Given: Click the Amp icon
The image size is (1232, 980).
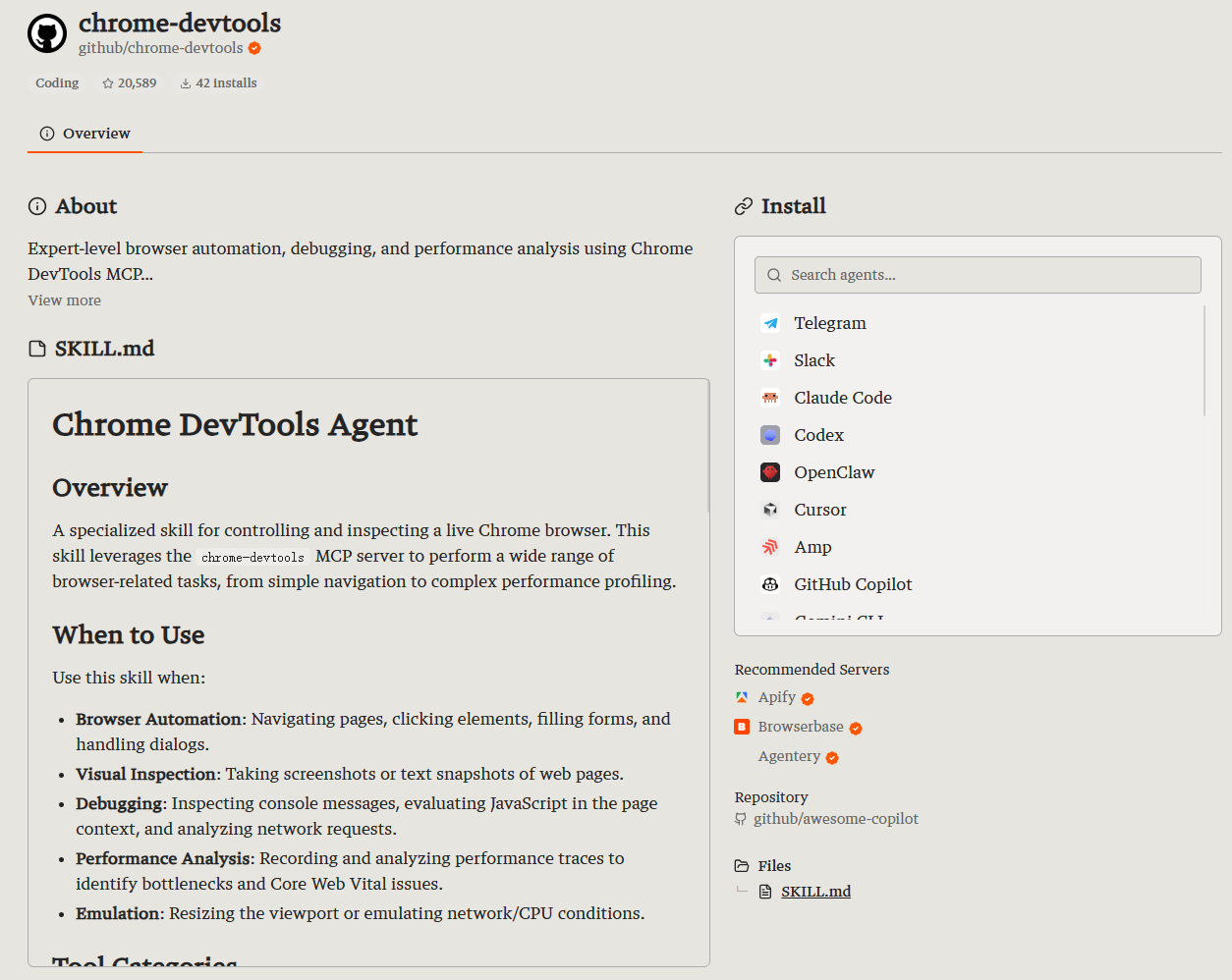Looking at the screenshot, I should tap(770, 547).
